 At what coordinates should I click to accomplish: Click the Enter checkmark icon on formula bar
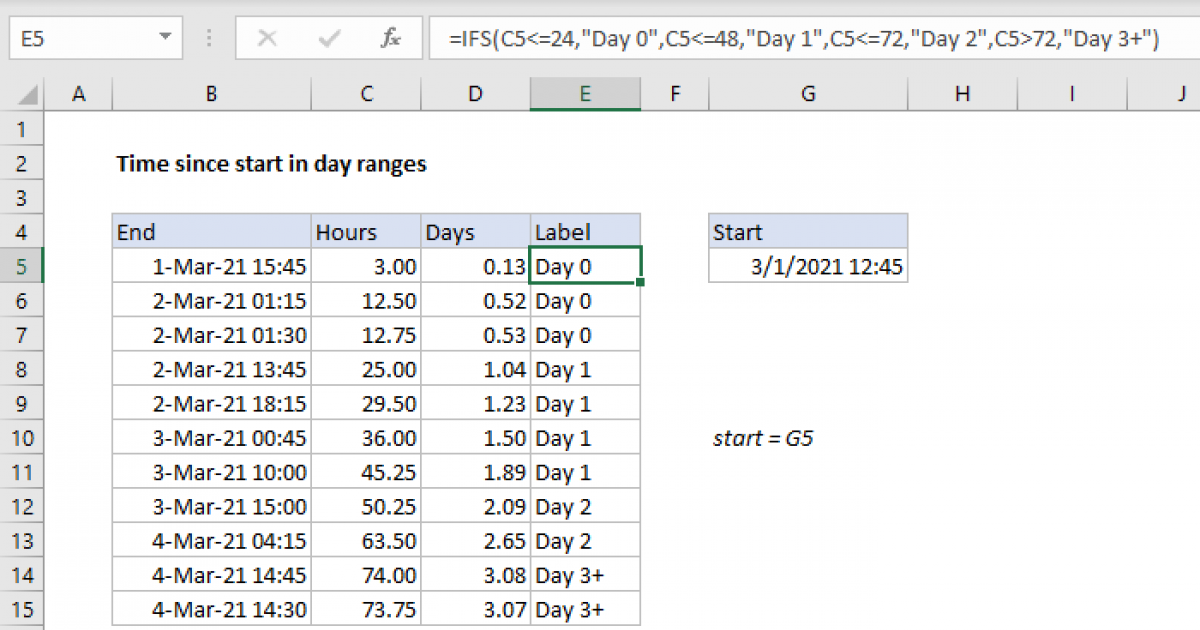point(327,38)
